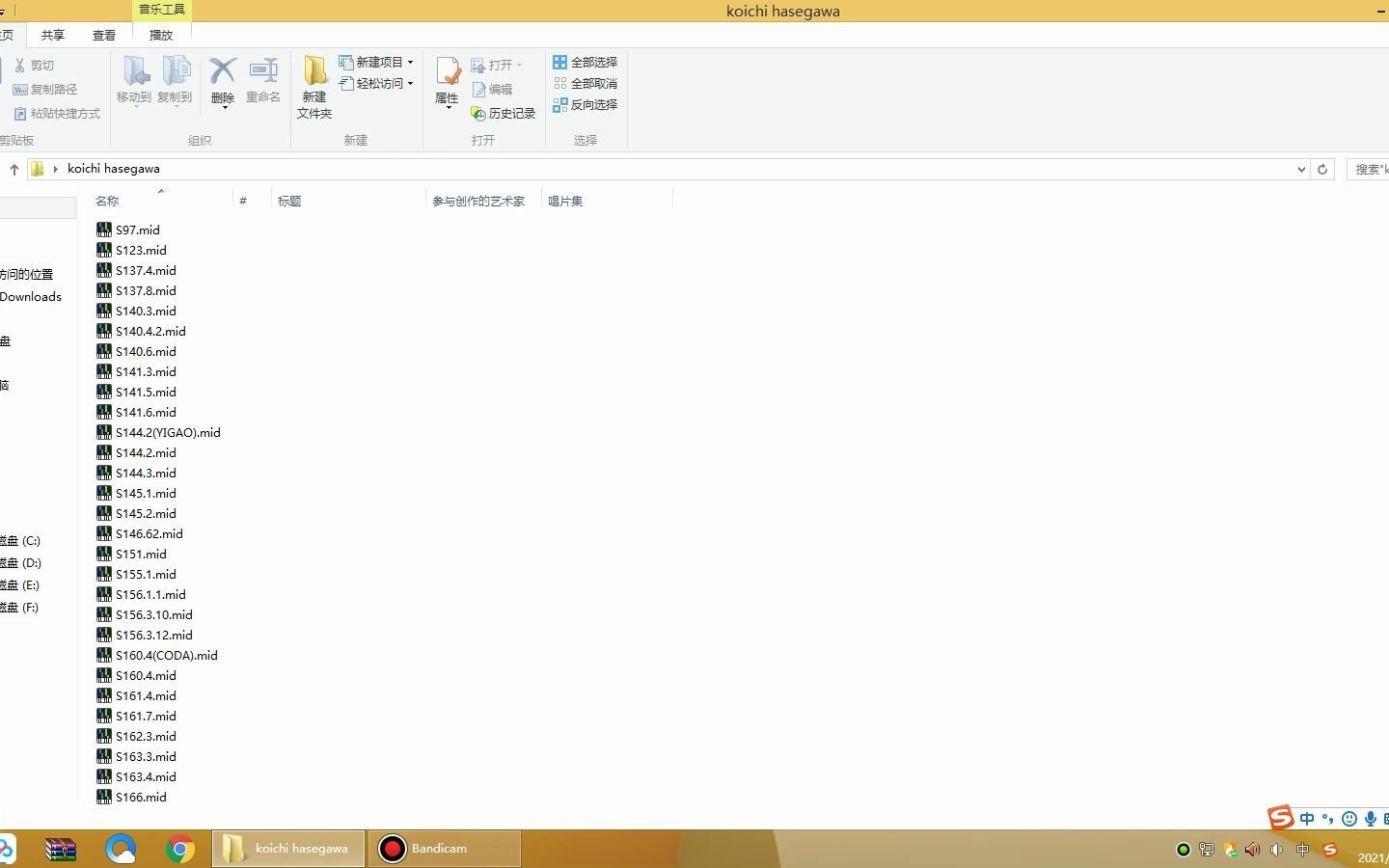
Task: Expand the Properties dropdown arrow
Action: [x=448, y=107]
